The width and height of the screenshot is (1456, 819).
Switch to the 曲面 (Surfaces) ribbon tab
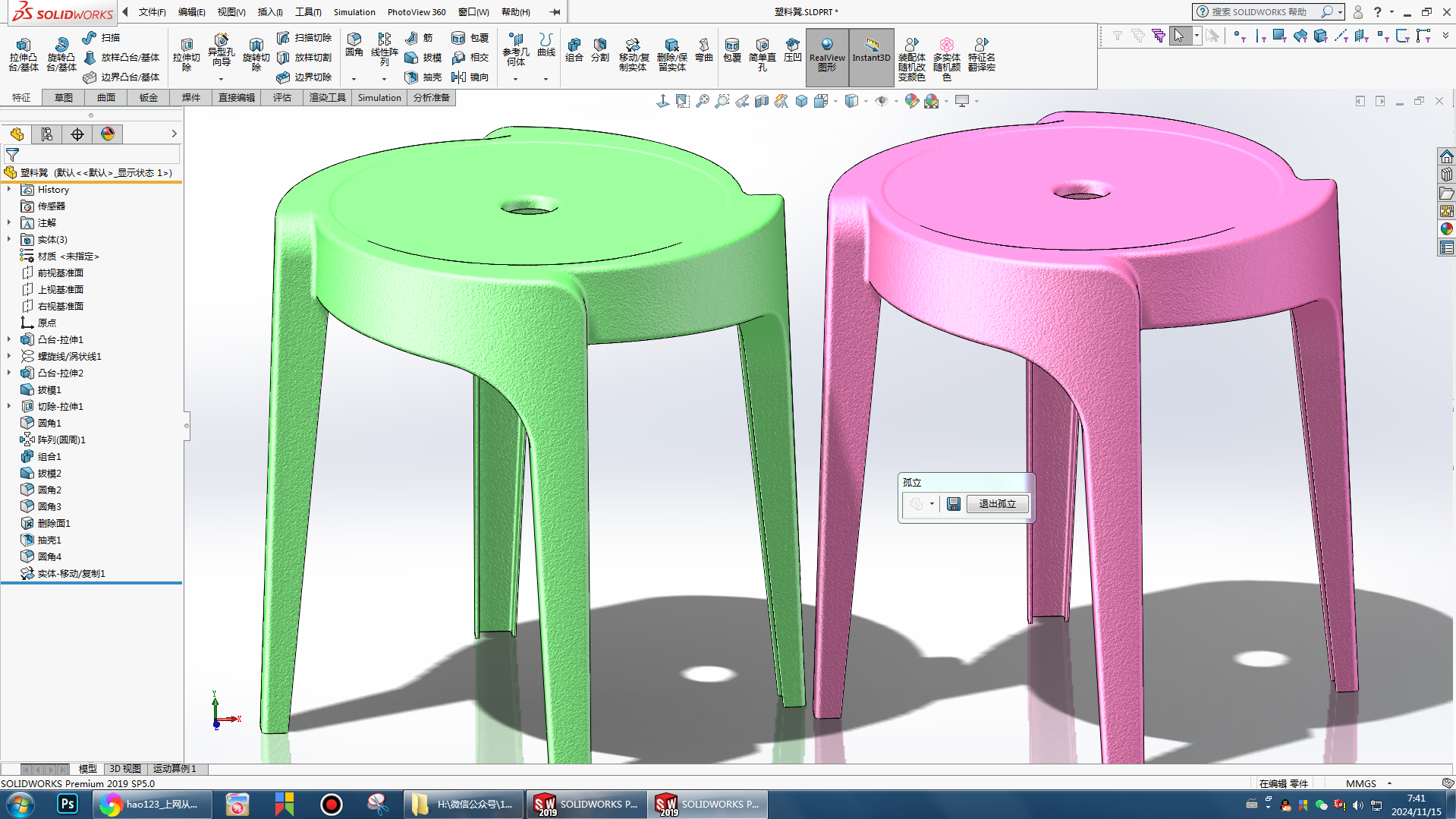105,98
